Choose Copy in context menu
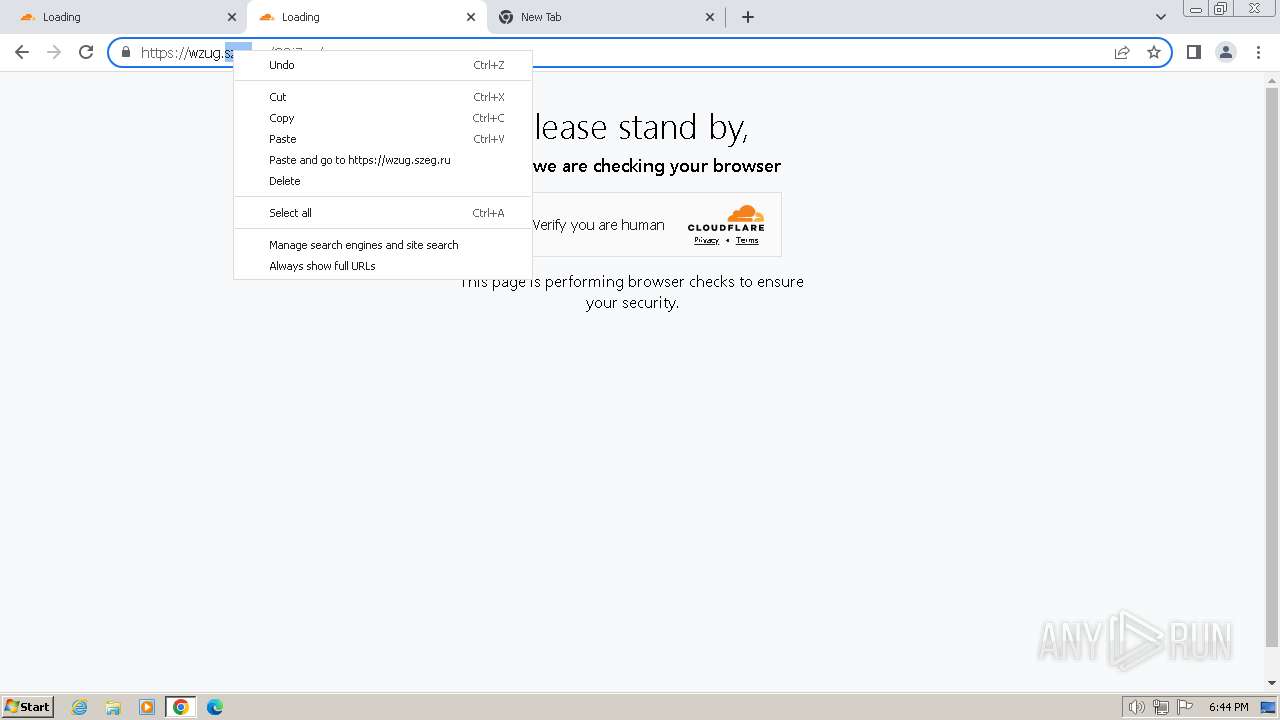The width and height of the screenshot is (1280, 720). click(x=383, y=118)
